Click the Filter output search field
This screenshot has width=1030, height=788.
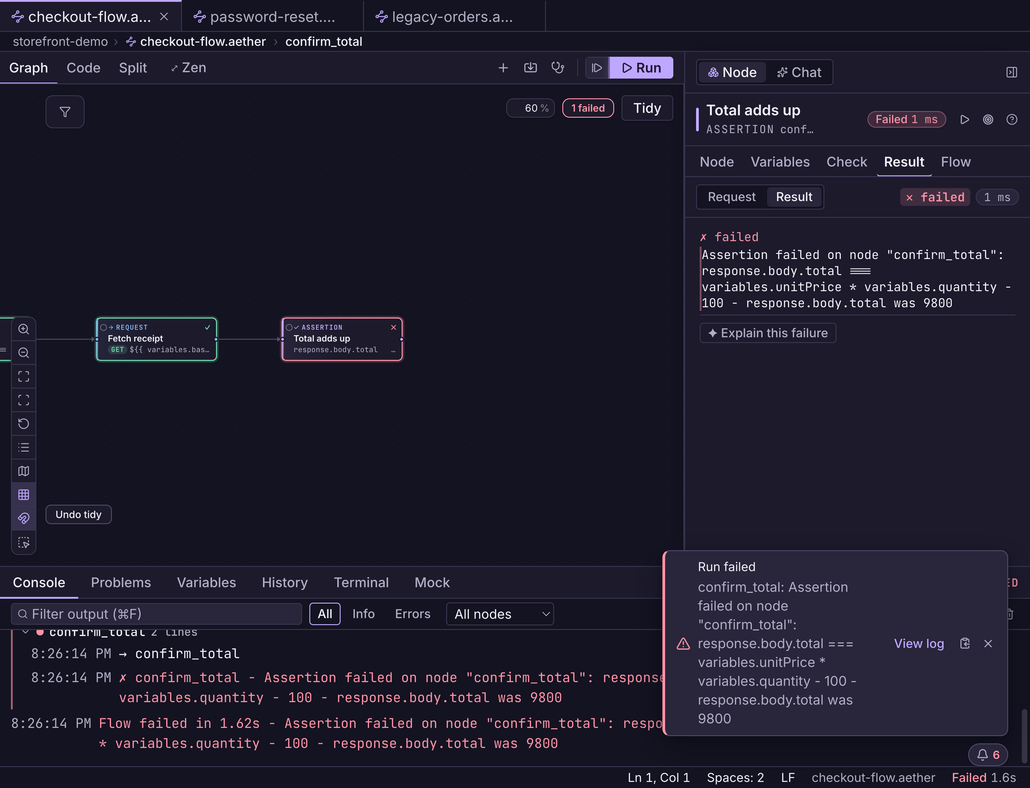156,614
